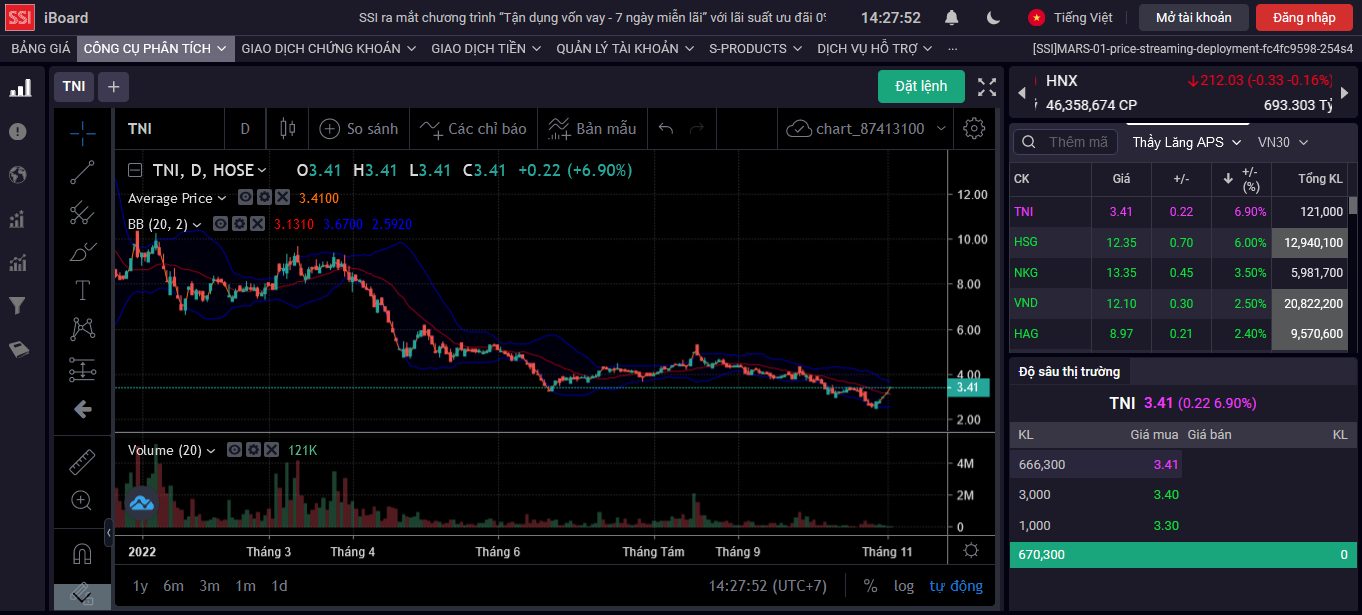Open QUẢN LÝ TÀI KHOẢN menu
1362x615 pixels.
click(x=626, y=48)
